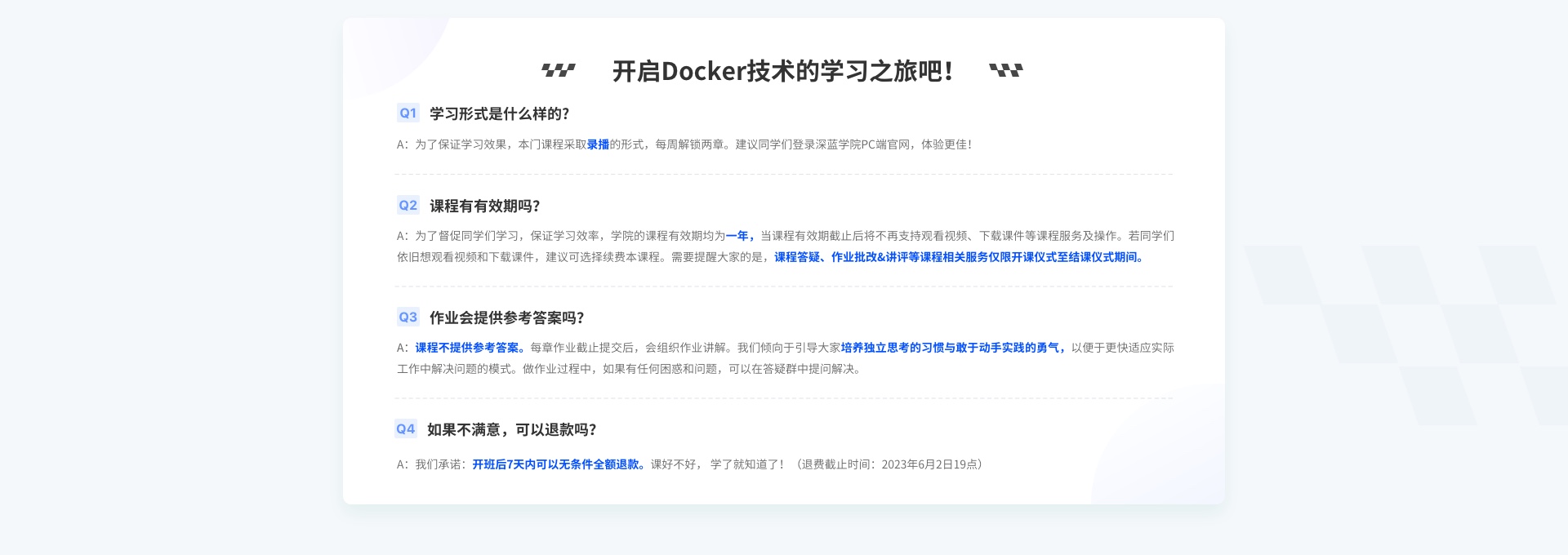Viewport: 1568px width, 555px height.
Task: Click the question 课程有效期吗?
Action: [484, 206]
